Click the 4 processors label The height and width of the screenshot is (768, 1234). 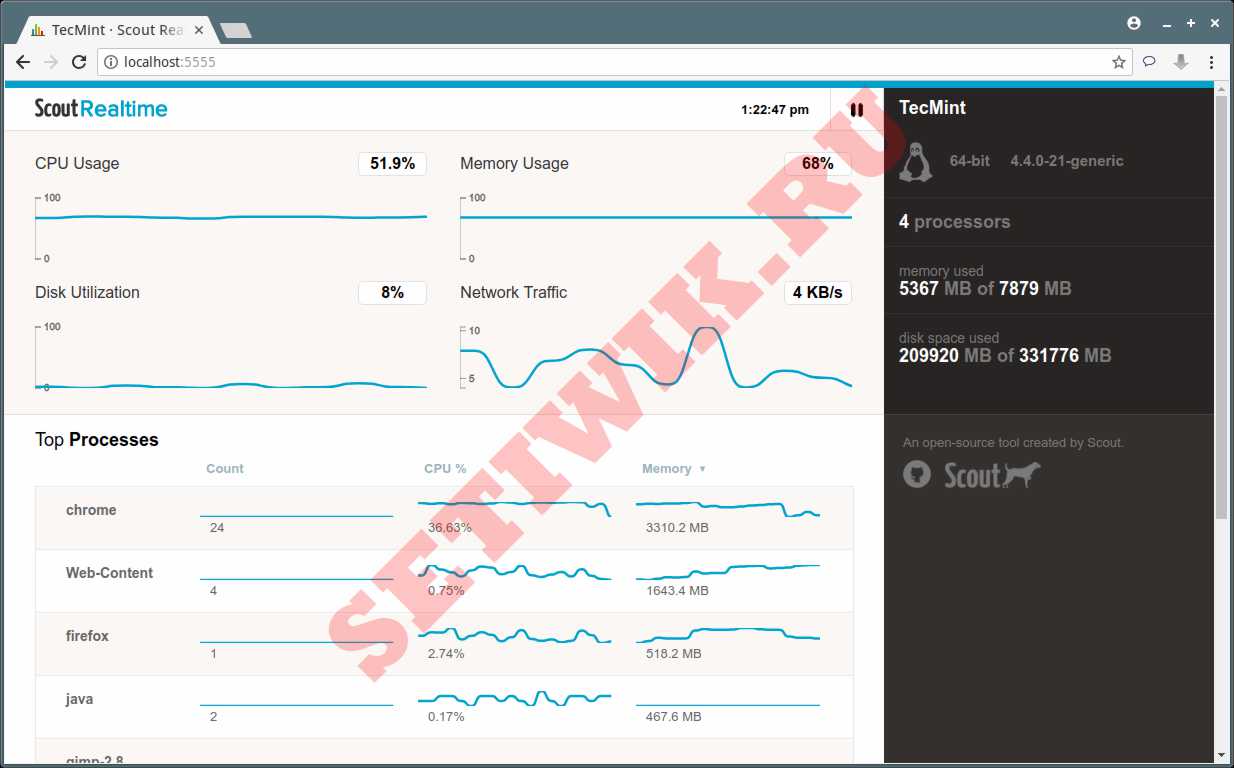pos(954,222)
